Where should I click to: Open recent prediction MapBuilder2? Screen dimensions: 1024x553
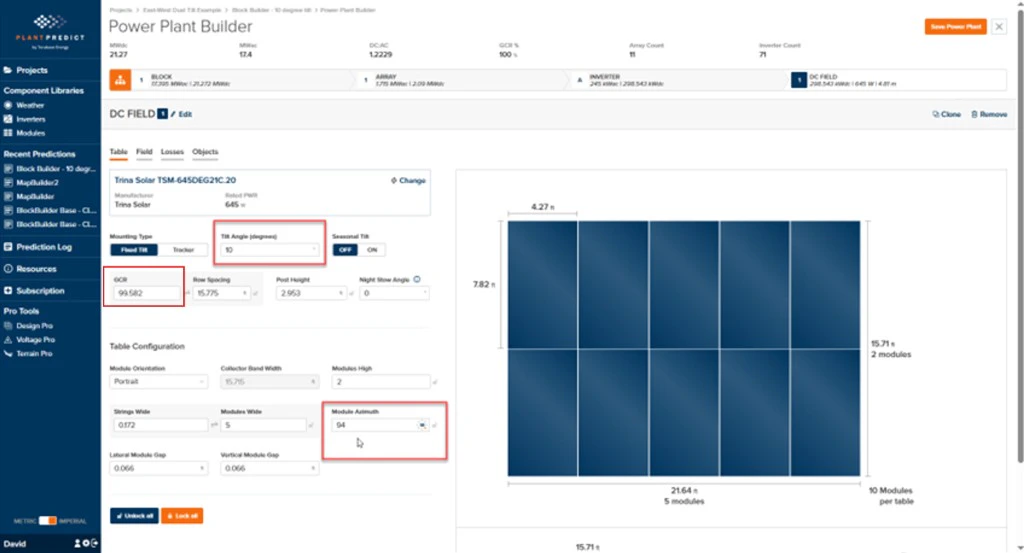coord(31,182)
